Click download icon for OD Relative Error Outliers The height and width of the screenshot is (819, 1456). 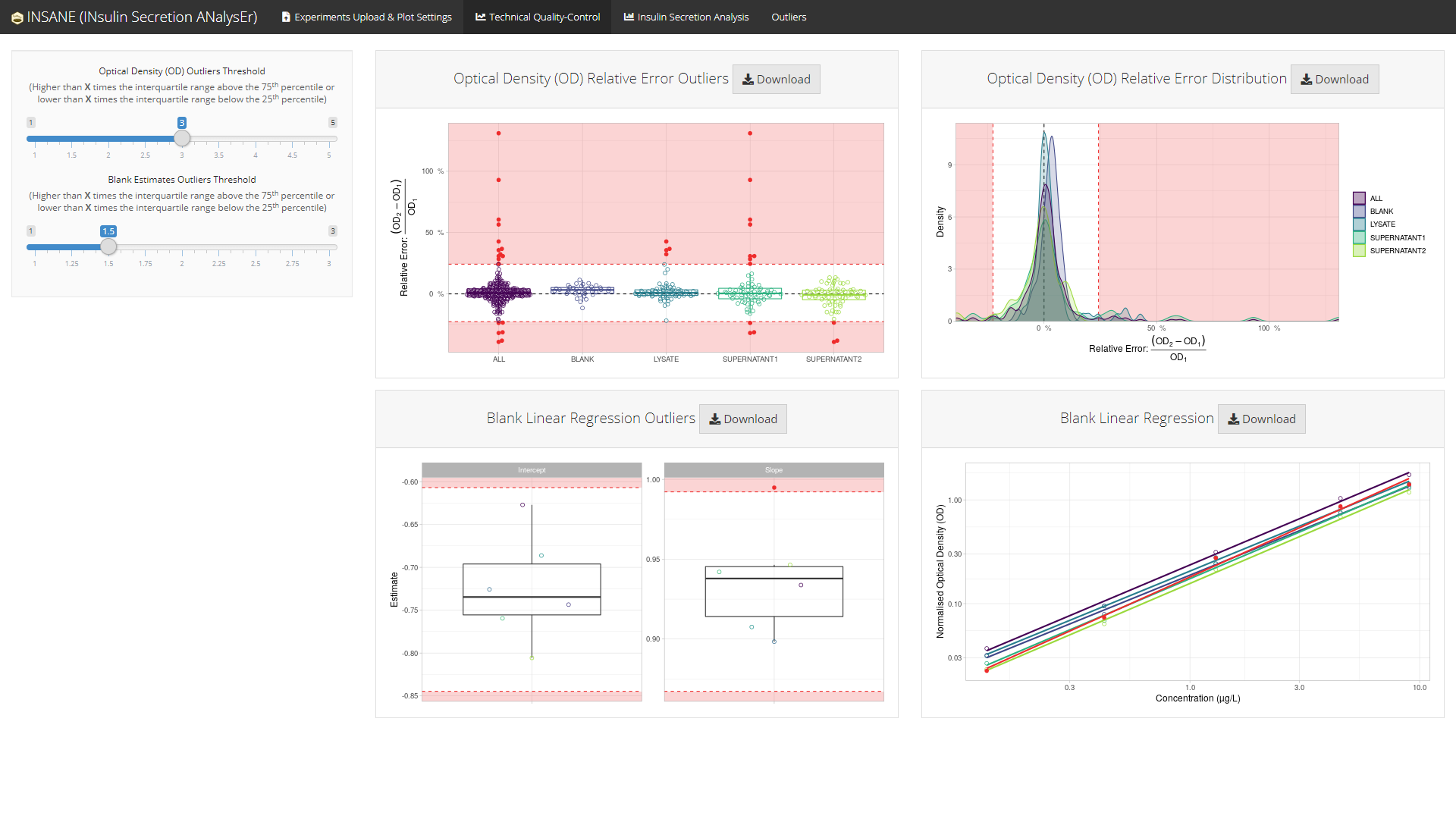point(748,79)
